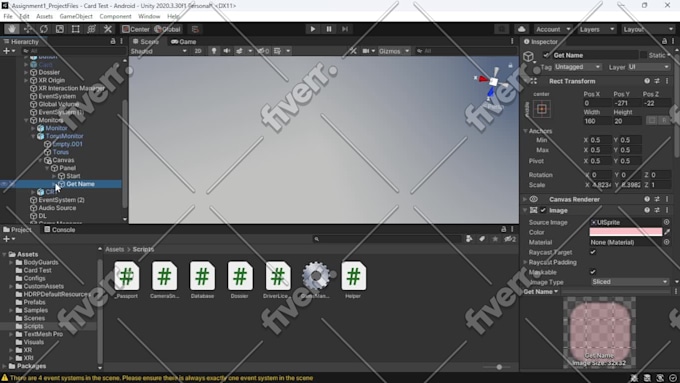Click Pos Y field with -271
680x383 pixels.
pos(627,103)
